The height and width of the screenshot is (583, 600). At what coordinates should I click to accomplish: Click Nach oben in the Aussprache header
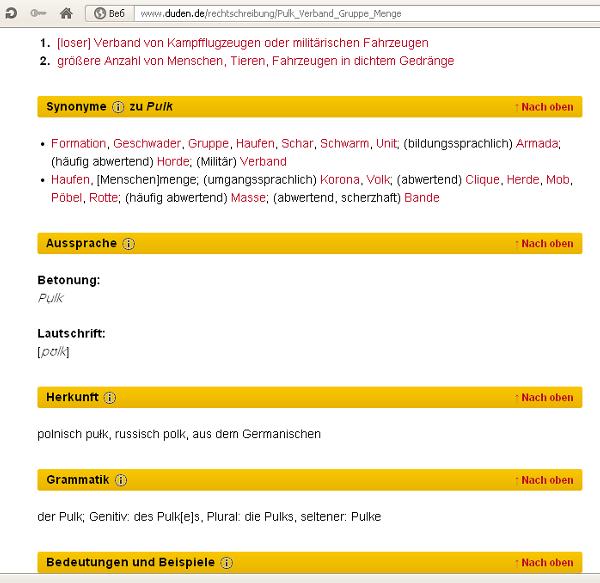(x=544, y=243)
